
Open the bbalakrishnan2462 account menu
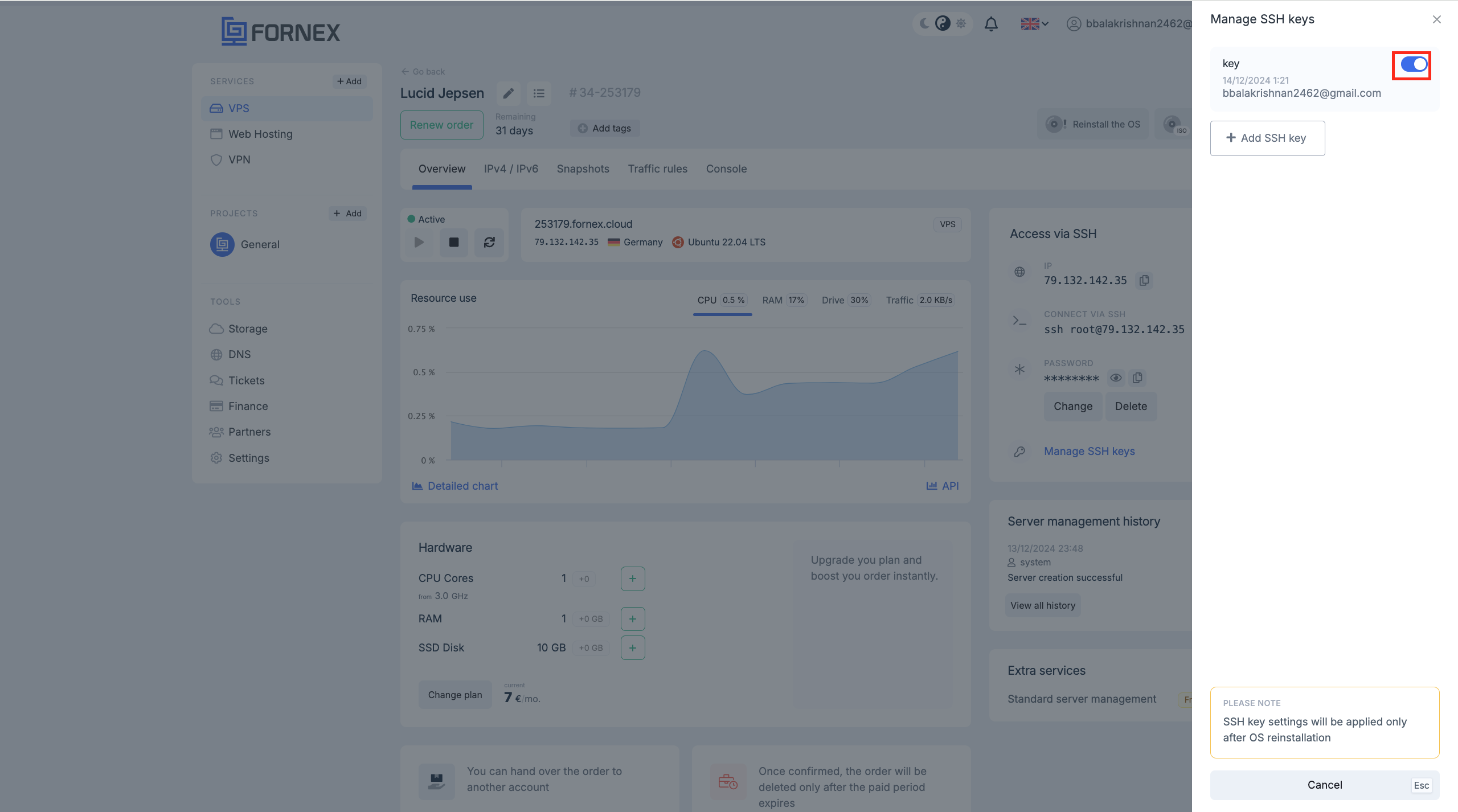click(x=1129, y=23)
